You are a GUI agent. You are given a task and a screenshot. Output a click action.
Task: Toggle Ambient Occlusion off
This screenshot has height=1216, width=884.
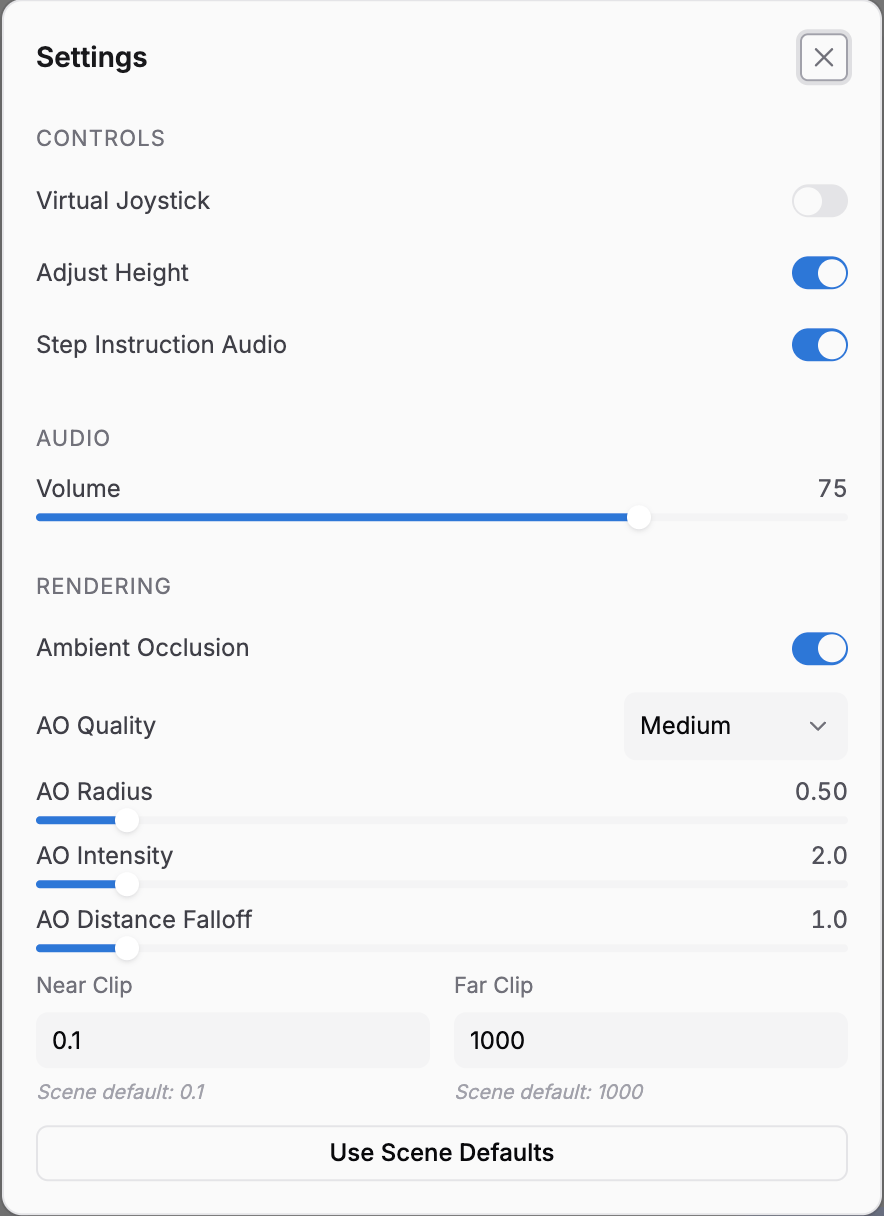click(x=820, y=648)
